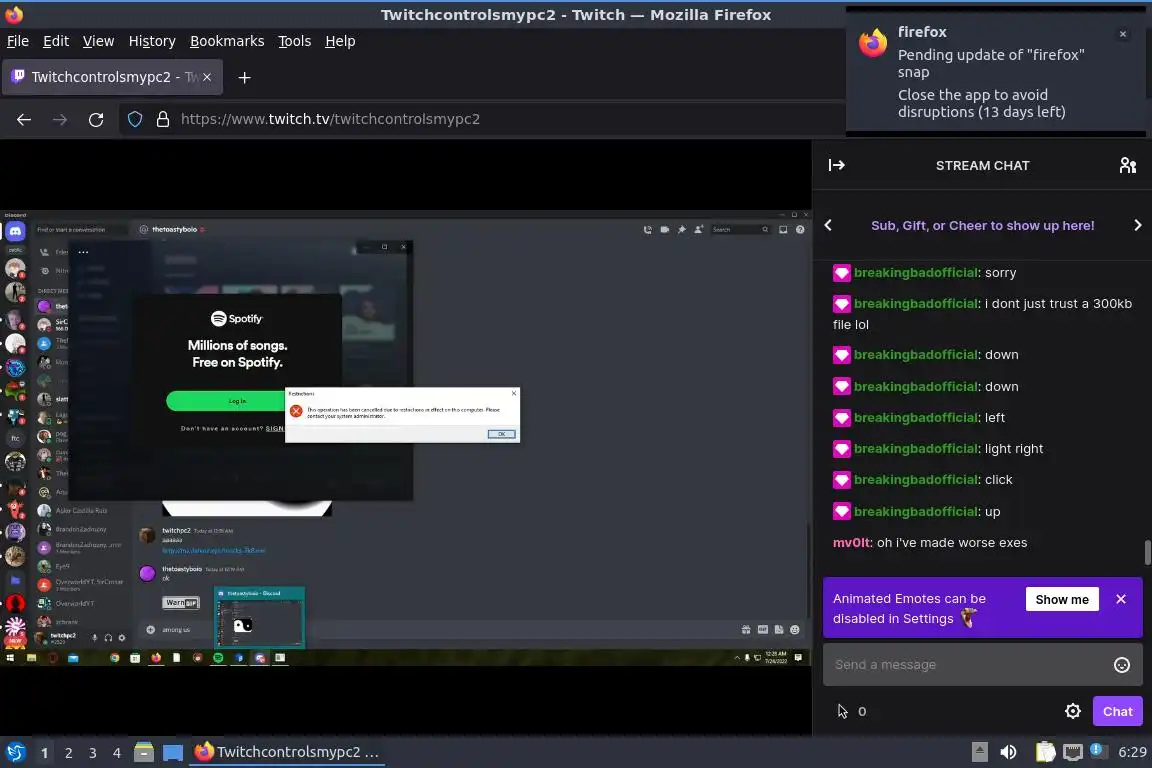Close the Twitchcontrolsmypc2 tab
Image resolution: width=1152 pixels, height=768 pixels.
207,77
